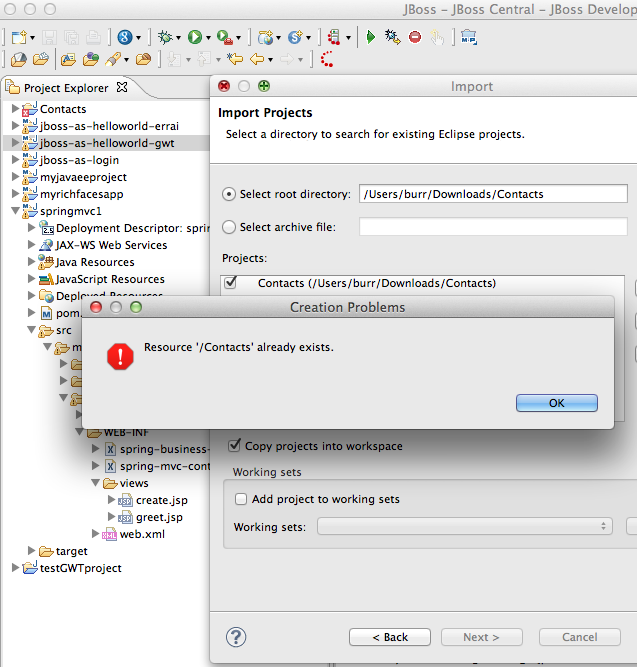The width and height of the screenshot is (637, 667).
Task: Select the 'Select root directory' radio button
Action: pos(229,194)
